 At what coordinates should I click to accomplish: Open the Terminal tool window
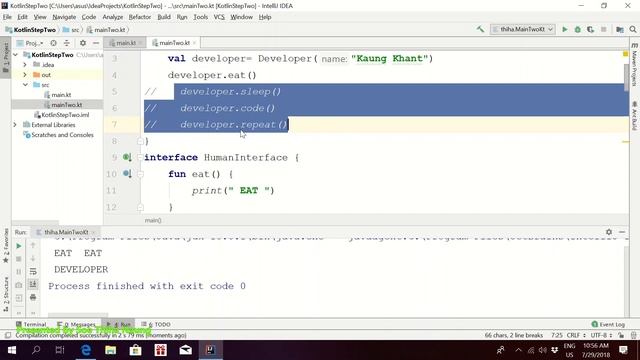click(31, 324)
